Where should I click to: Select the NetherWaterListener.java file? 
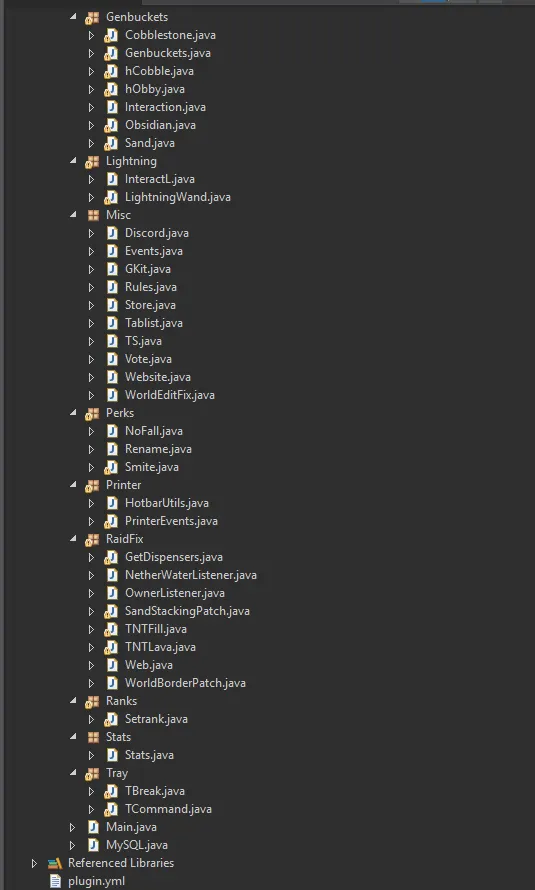tap(191, 575)
